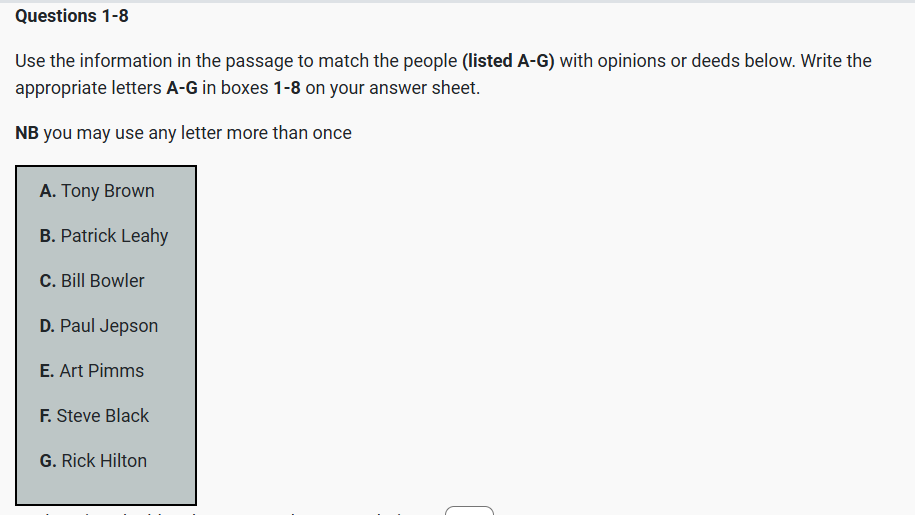Click the bold "(listed A-G)" text
The image size is (915, 515).
(x=508, y=61)
